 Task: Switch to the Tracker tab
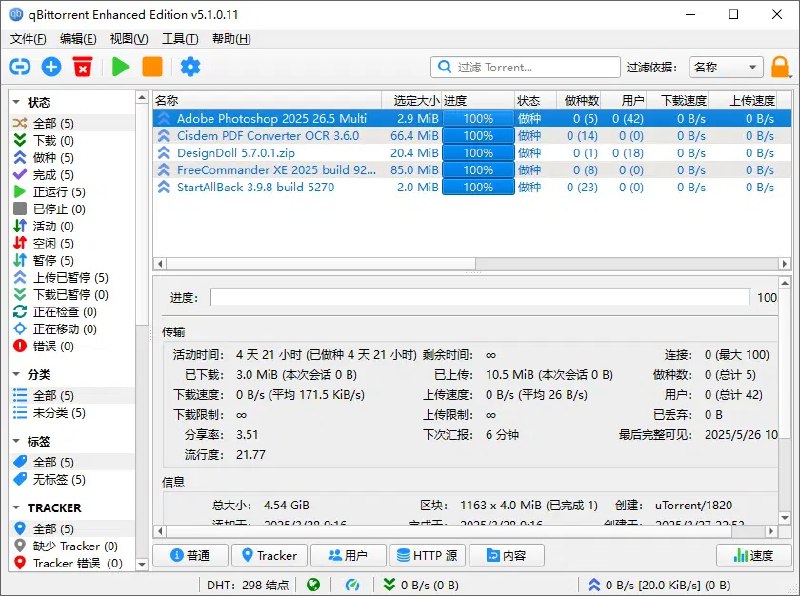tap(268, 555)
